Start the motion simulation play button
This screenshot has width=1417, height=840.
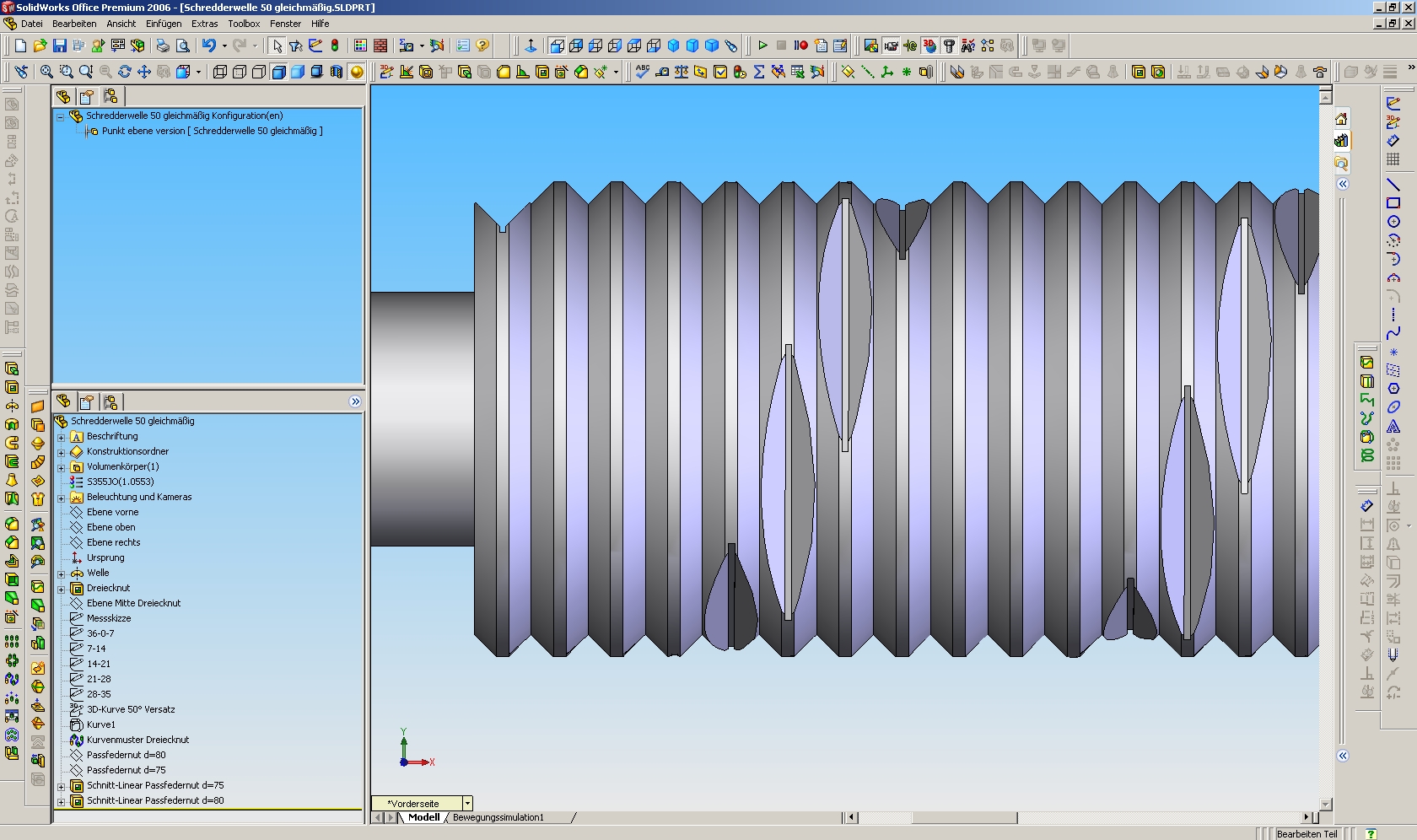point(762,46)
